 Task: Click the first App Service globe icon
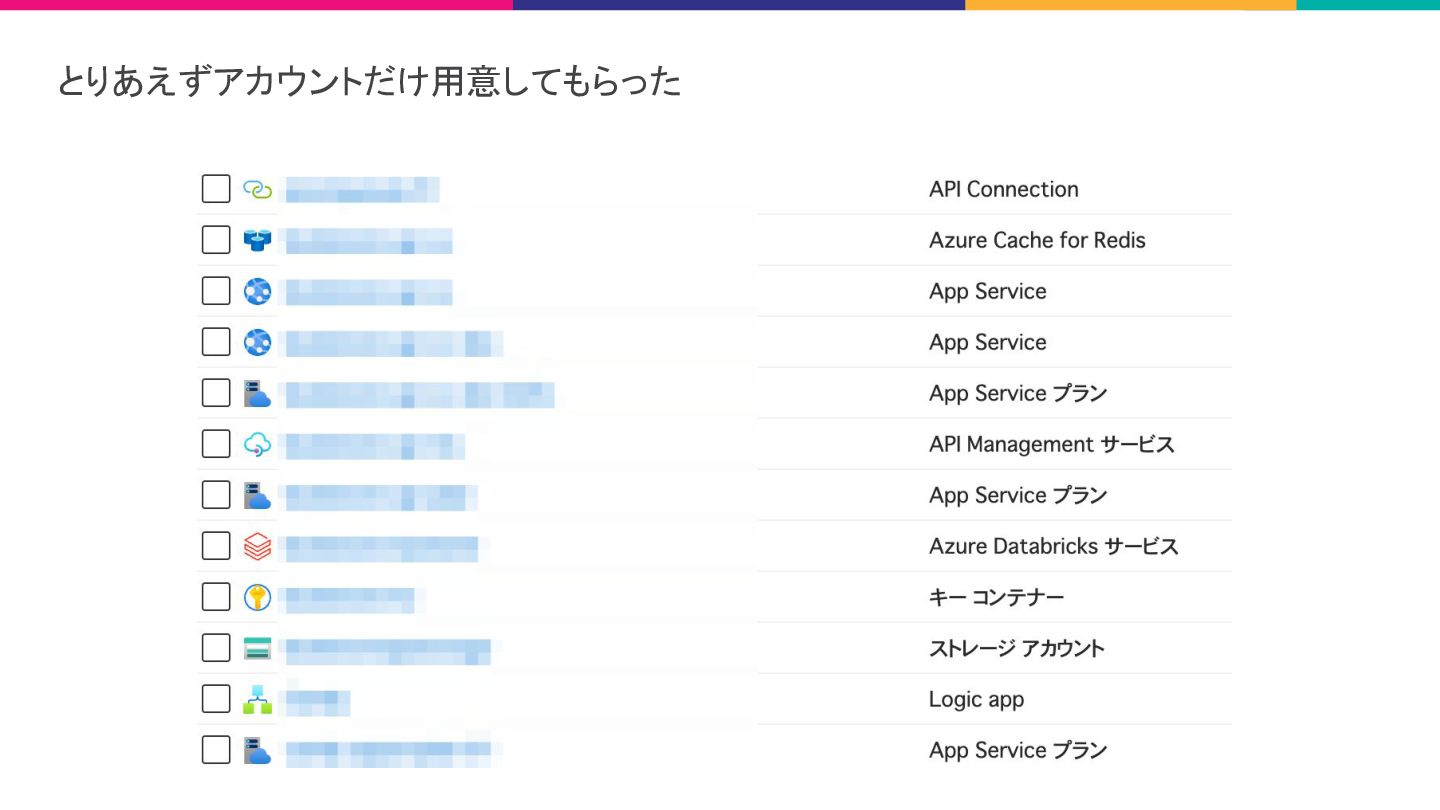[257, 291]
